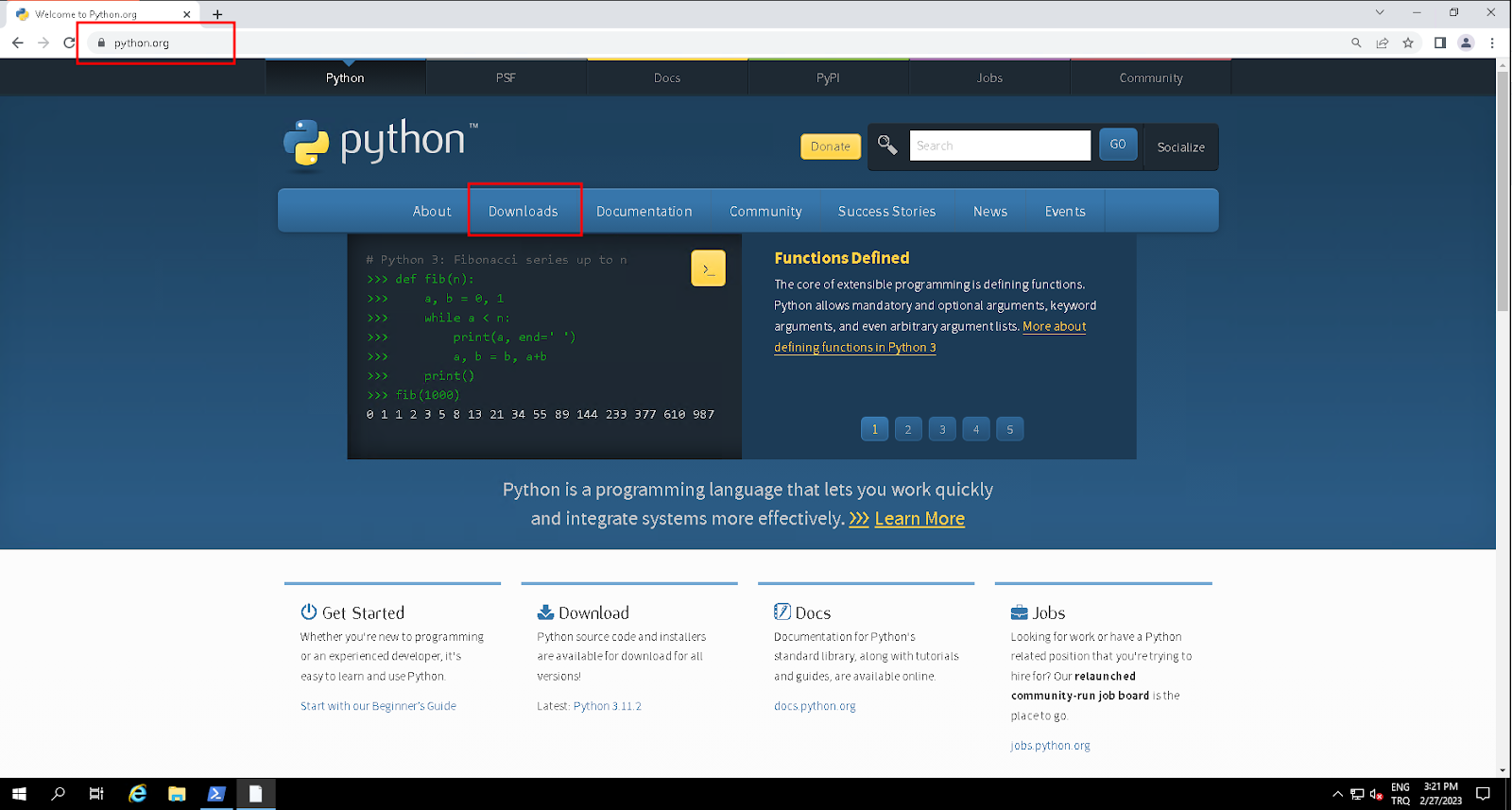Switch to slide 1
Screen dimensions: 1512x810
coord(874,429)
